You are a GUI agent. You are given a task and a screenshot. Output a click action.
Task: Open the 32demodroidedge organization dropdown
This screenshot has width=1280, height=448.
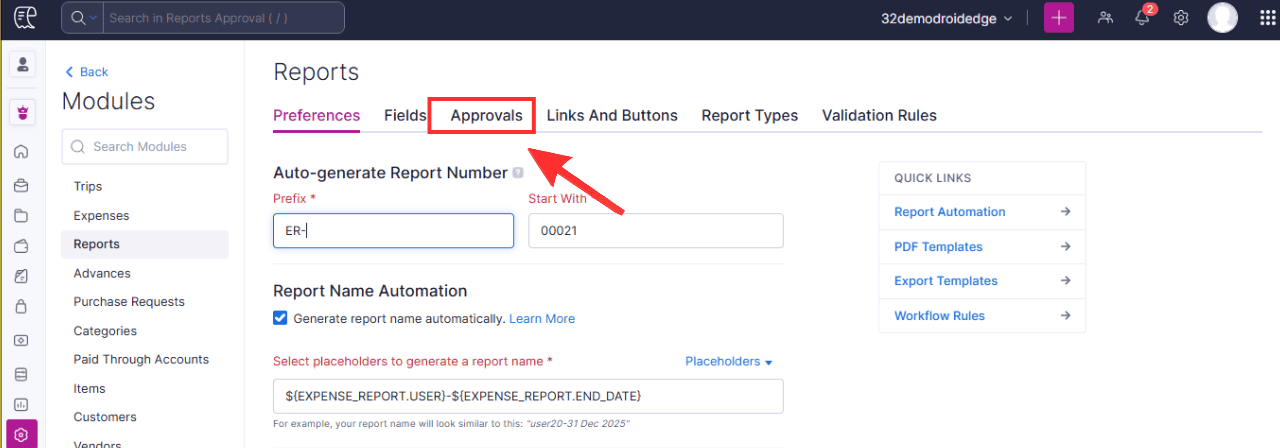point(946,18)
